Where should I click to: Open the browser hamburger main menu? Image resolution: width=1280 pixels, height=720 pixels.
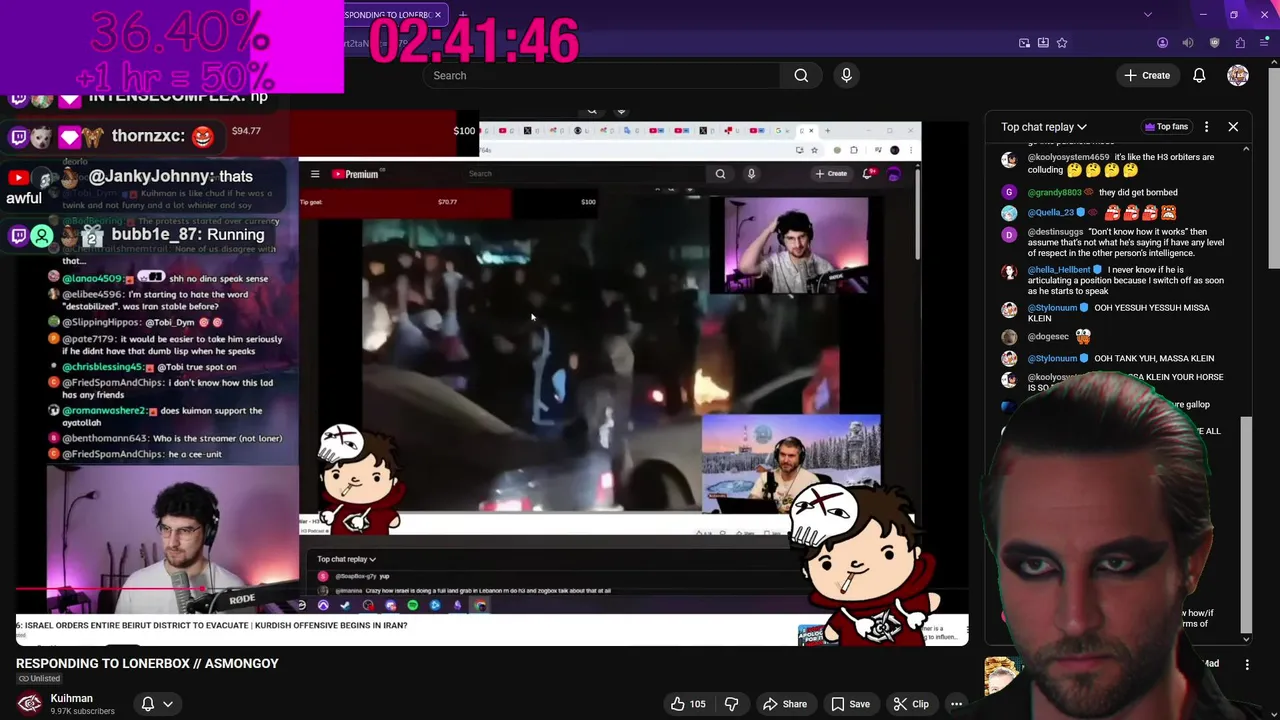pyautogui.click(x=1265, y=43)
